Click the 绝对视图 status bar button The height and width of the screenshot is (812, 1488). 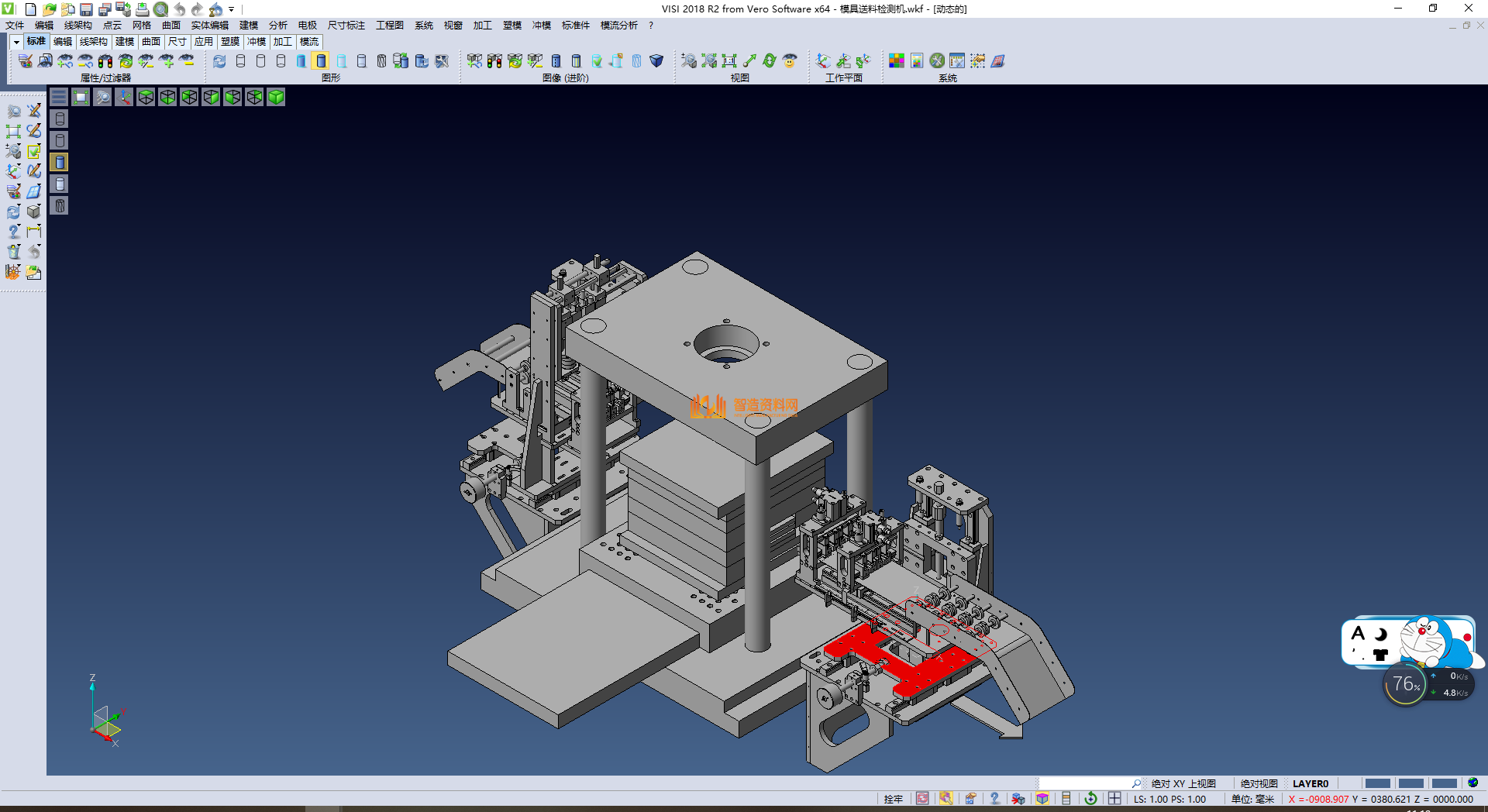pos(1259,783)
